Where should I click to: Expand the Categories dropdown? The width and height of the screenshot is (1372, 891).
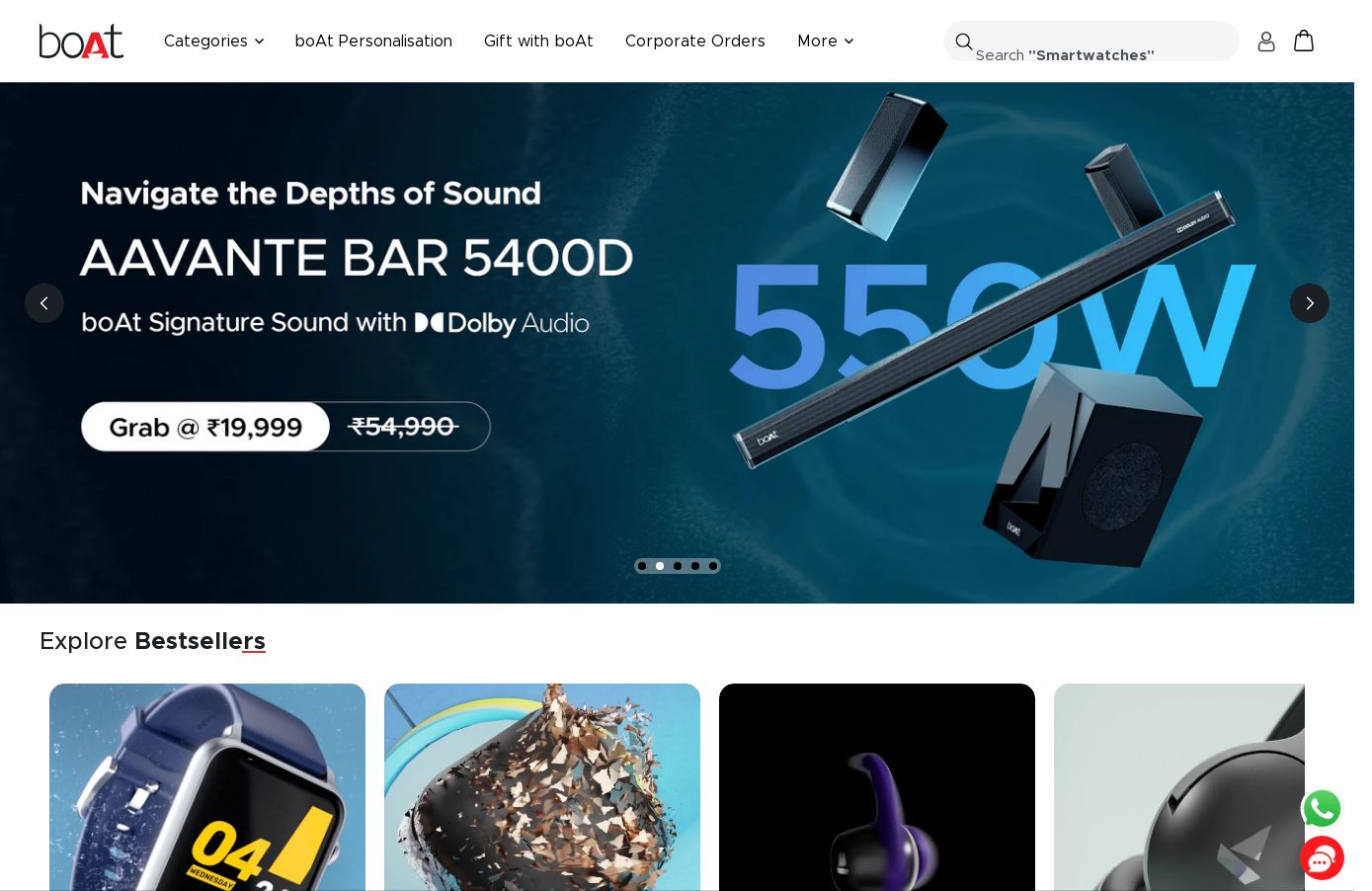214,40
